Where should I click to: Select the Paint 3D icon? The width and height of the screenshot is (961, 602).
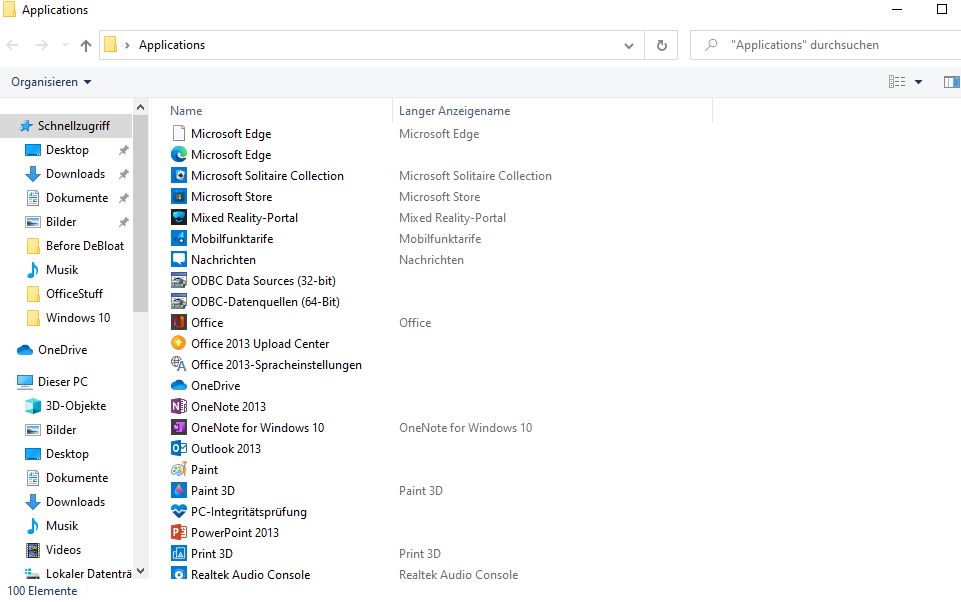point(178,490)
